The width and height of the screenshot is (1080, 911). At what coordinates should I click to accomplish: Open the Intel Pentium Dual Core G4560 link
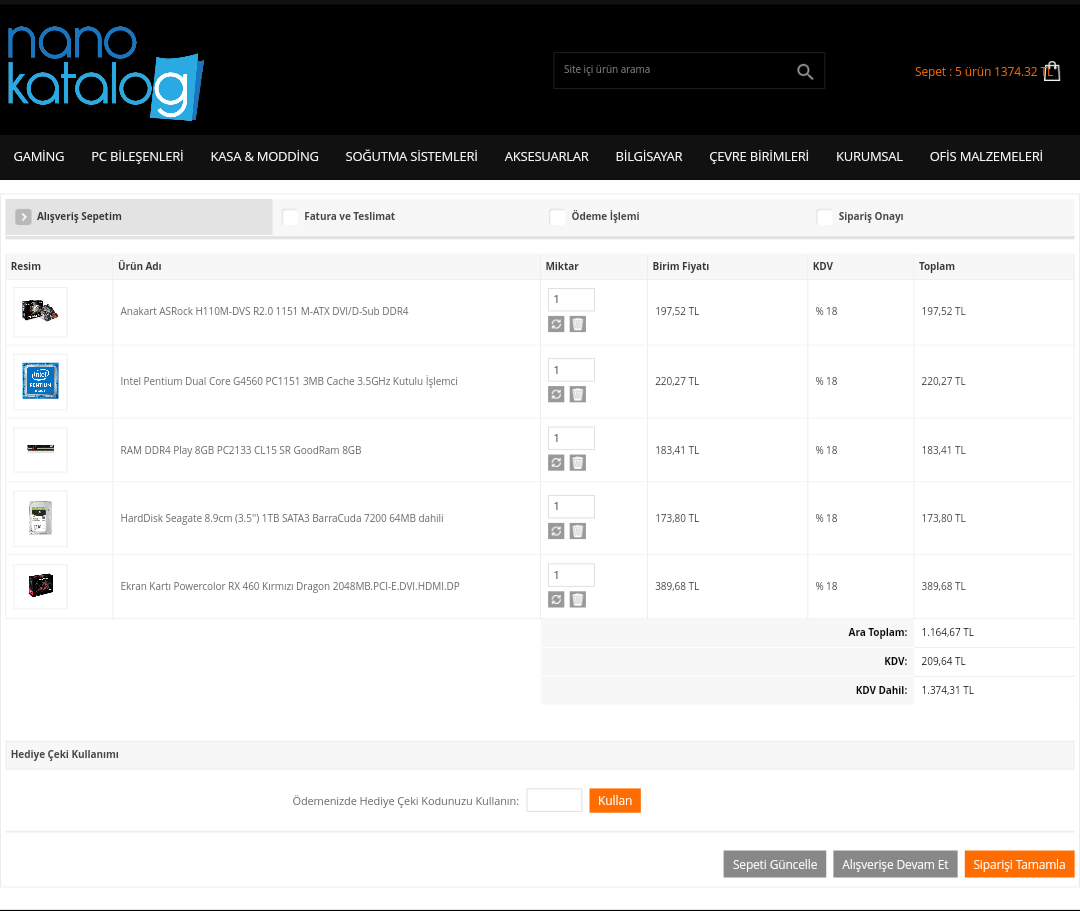tap(289, 381)
